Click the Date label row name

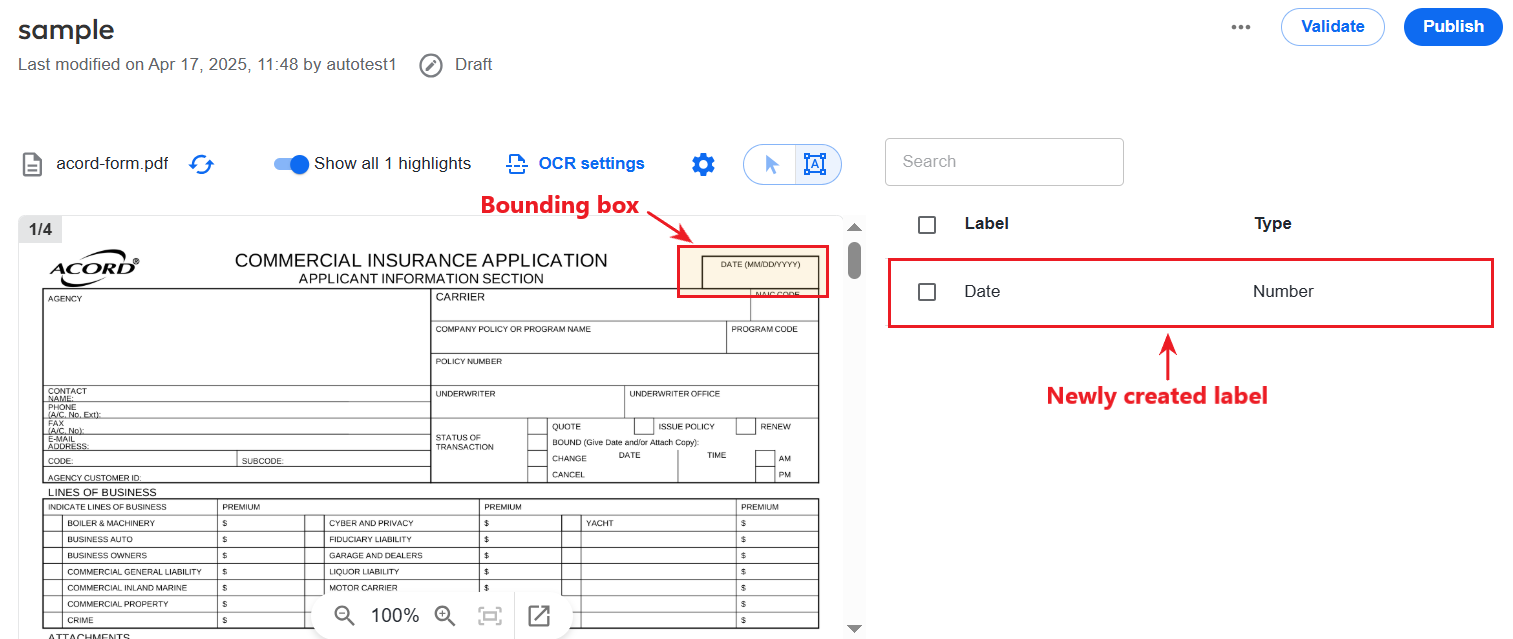[982, 292]
